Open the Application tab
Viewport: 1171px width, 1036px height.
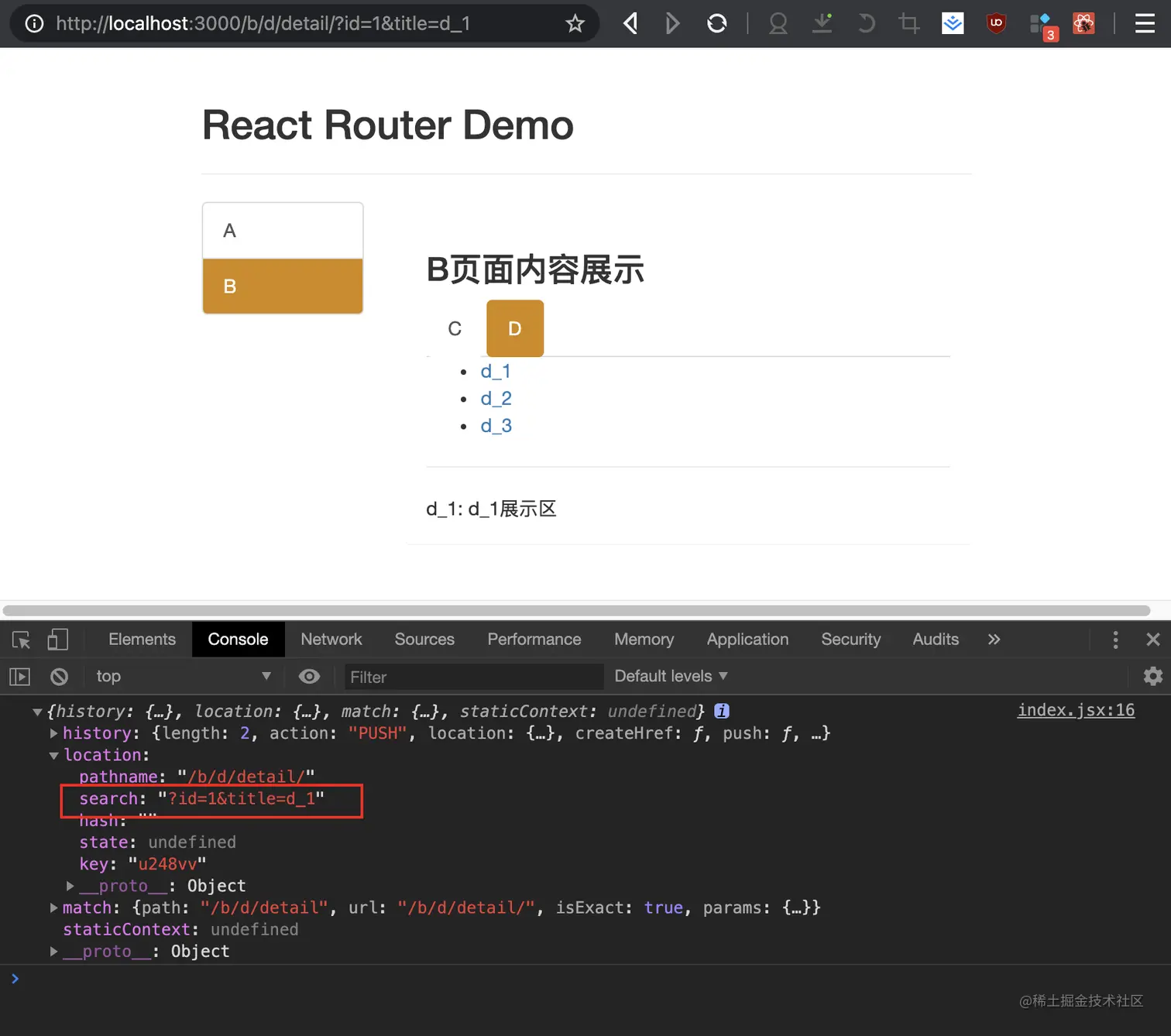point(747,640)
